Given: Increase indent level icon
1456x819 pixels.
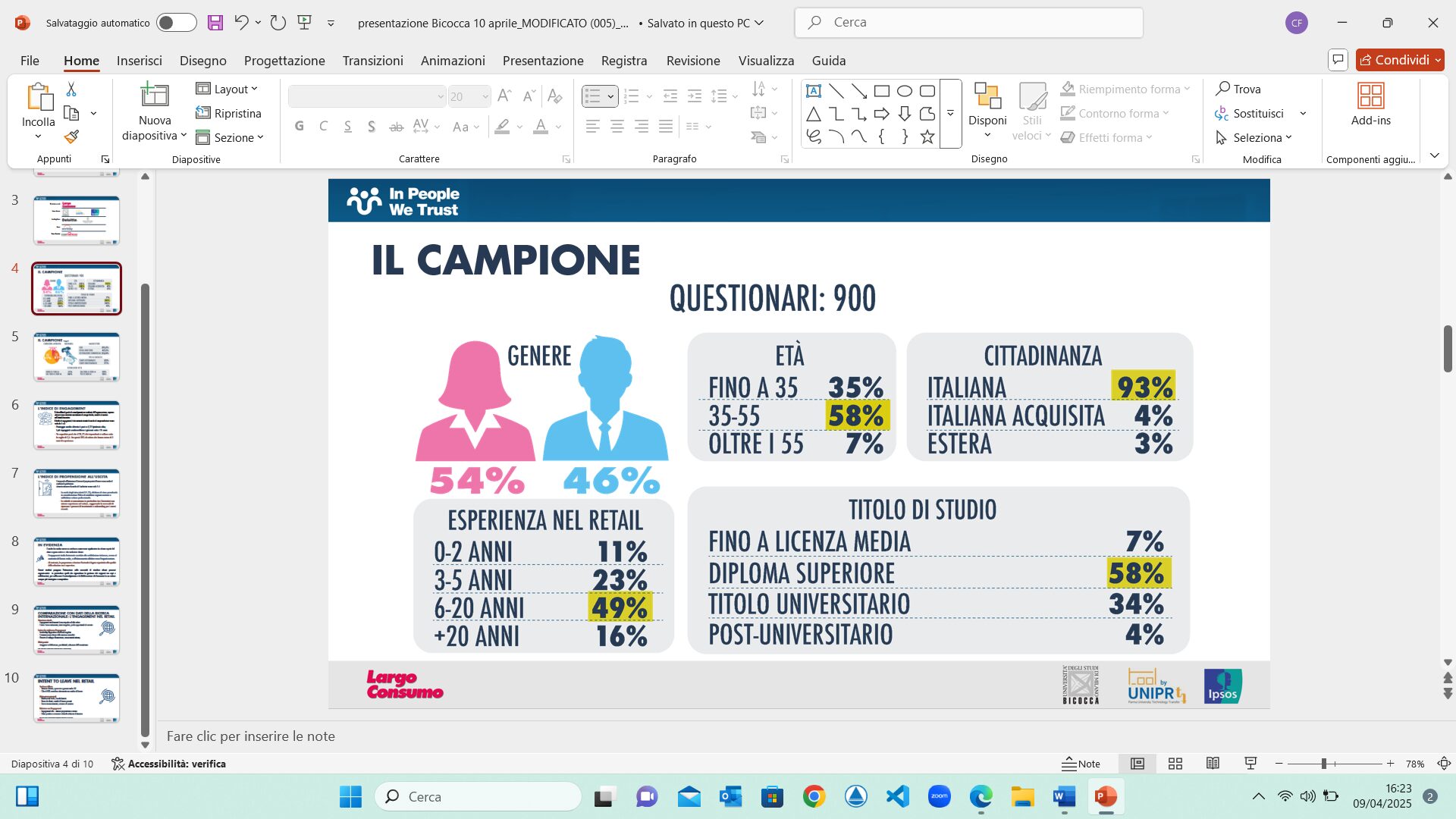Looking at the screenshot, I should coord(695,96).
